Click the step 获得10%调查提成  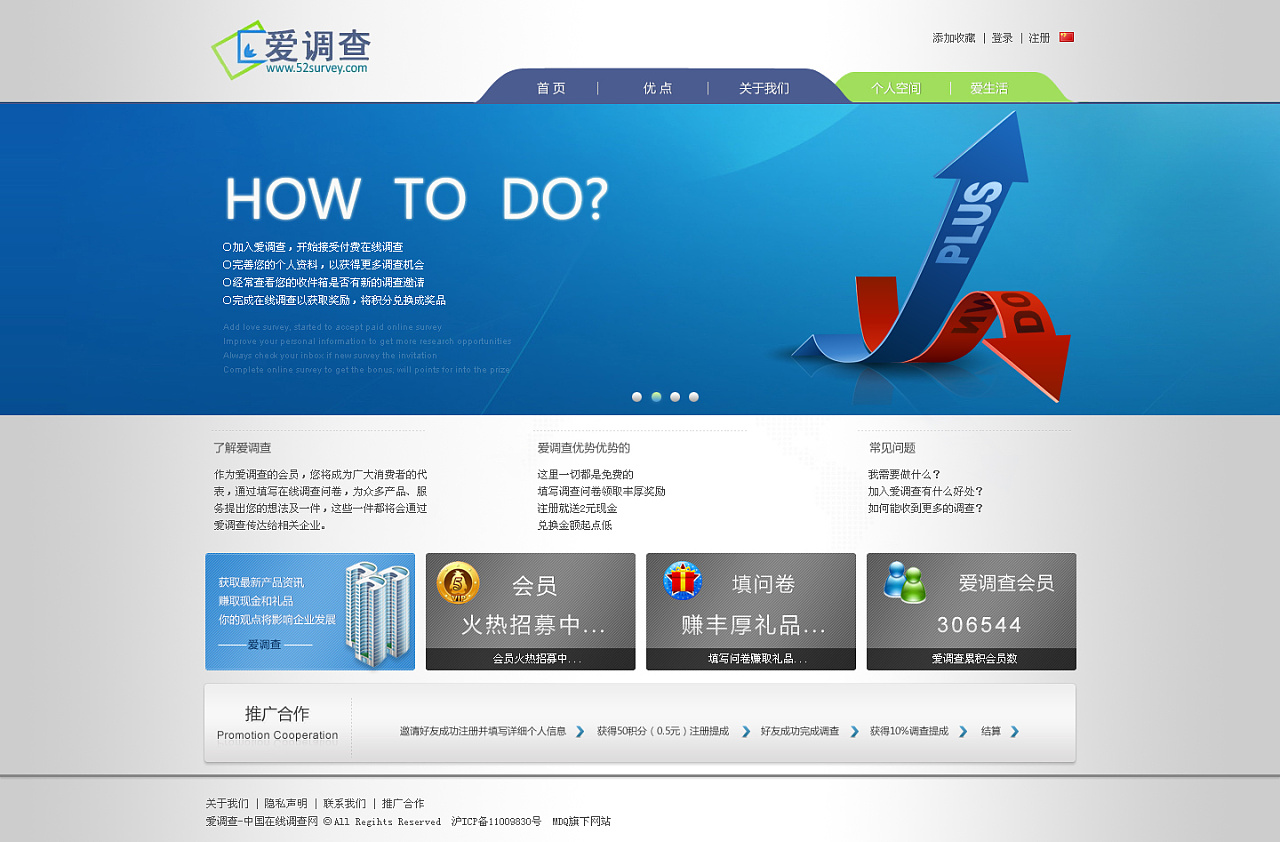909,731
